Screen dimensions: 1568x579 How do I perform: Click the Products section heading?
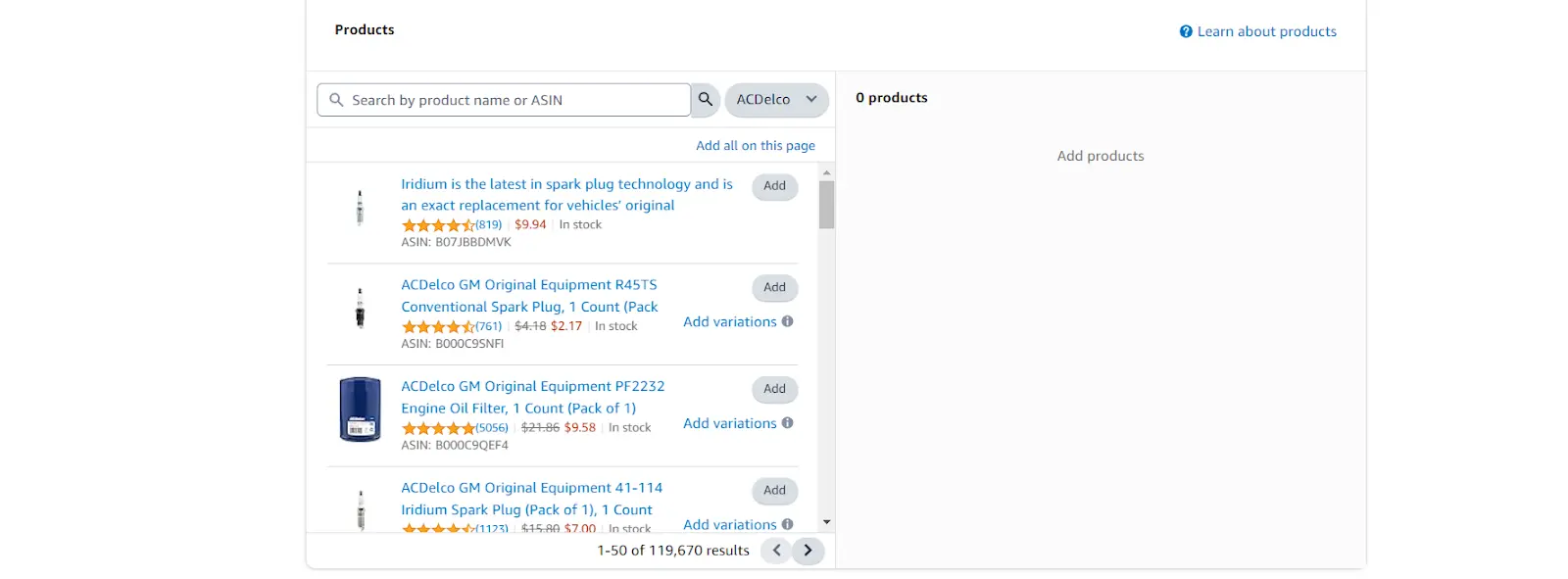point(365,29)
